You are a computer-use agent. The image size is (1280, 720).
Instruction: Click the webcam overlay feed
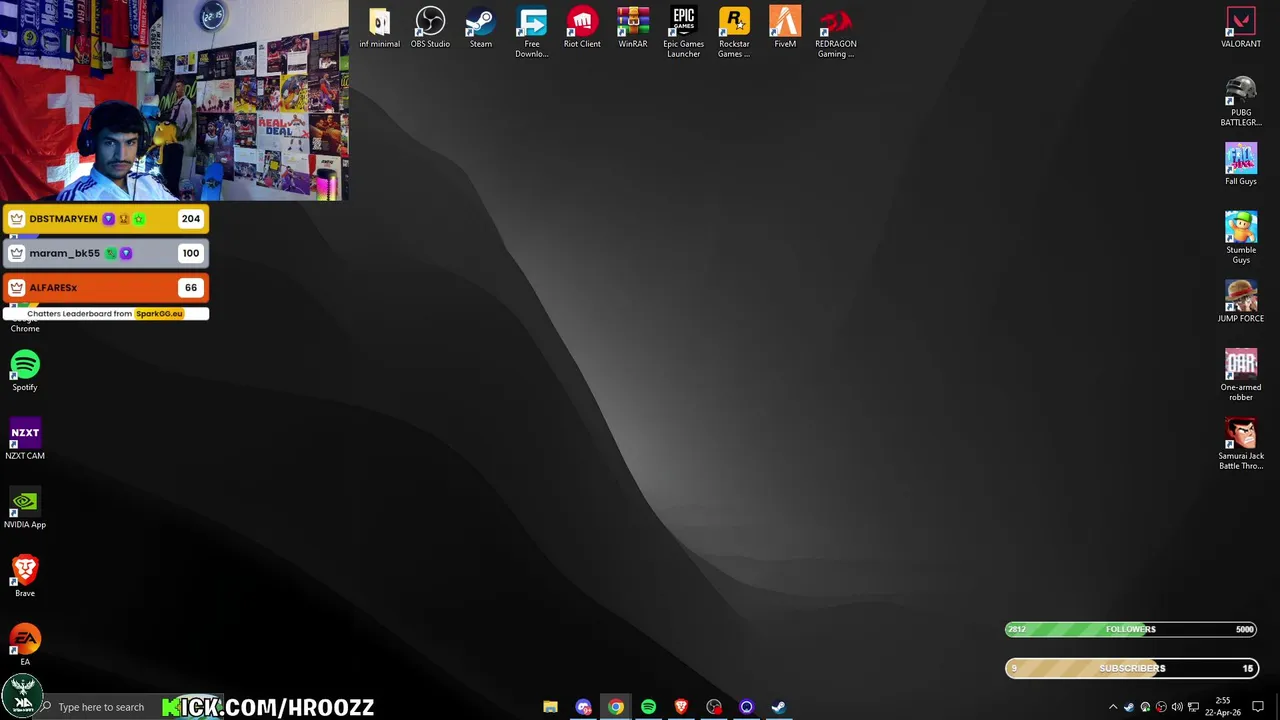pyautogui.click(x=174, y=100)
